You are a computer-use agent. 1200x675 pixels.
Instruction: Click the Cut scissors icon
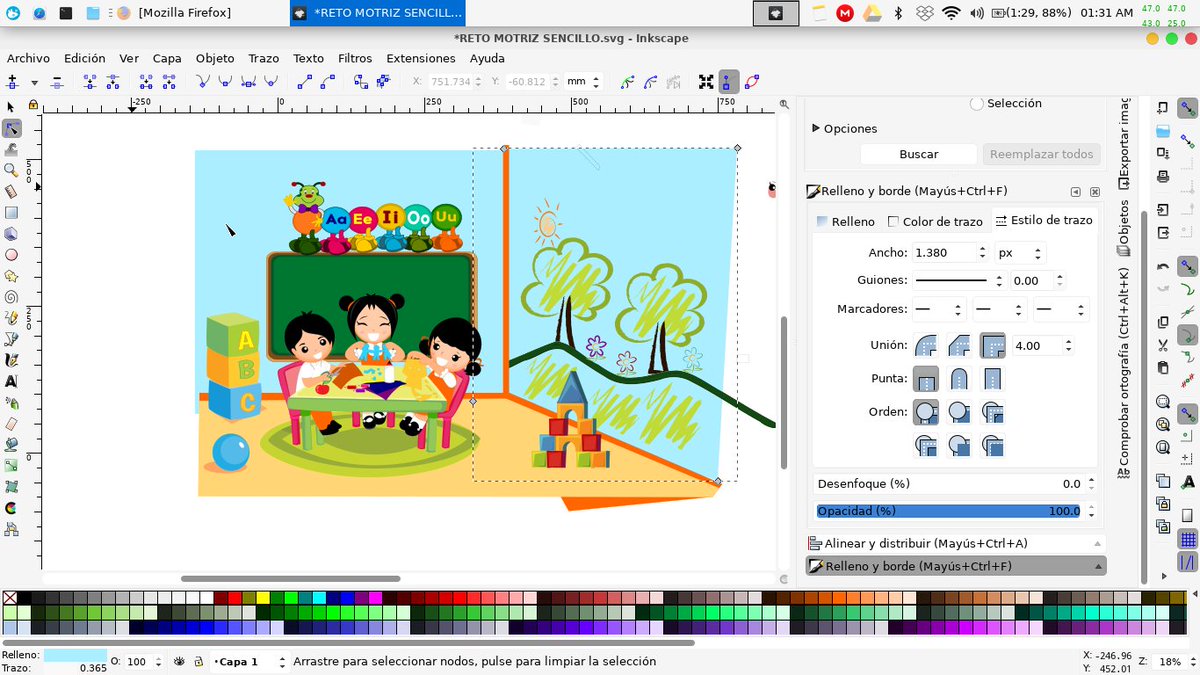(1163, 345)
